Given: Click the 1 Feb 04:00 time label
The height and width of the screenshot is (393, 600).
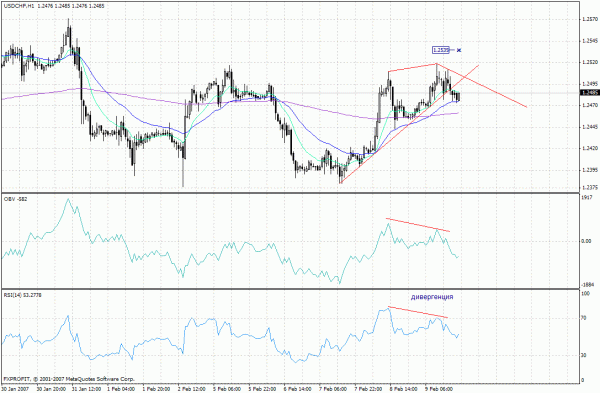Looking at the screenshot, I should coord(121,389).
